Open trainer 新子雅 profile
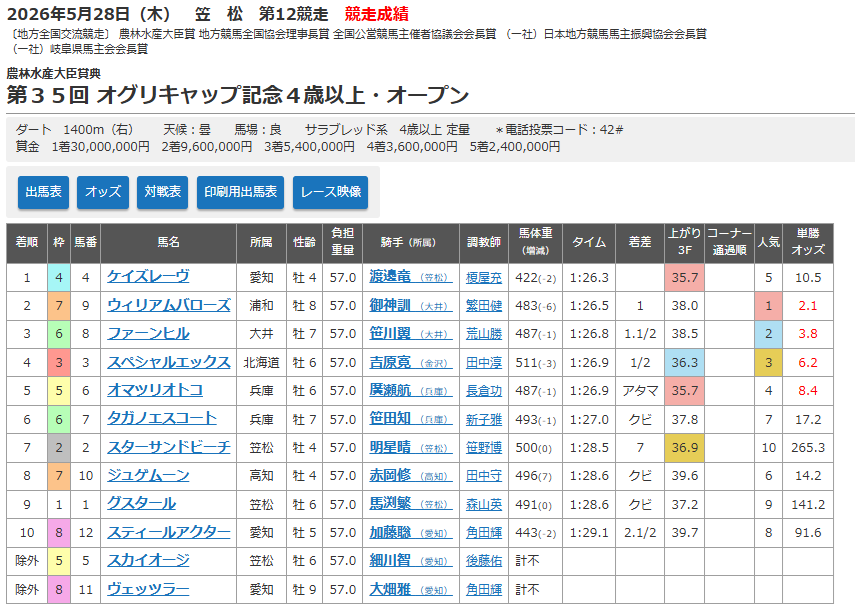This screenshot has width=855, height=615. click(x=484, y=419)
